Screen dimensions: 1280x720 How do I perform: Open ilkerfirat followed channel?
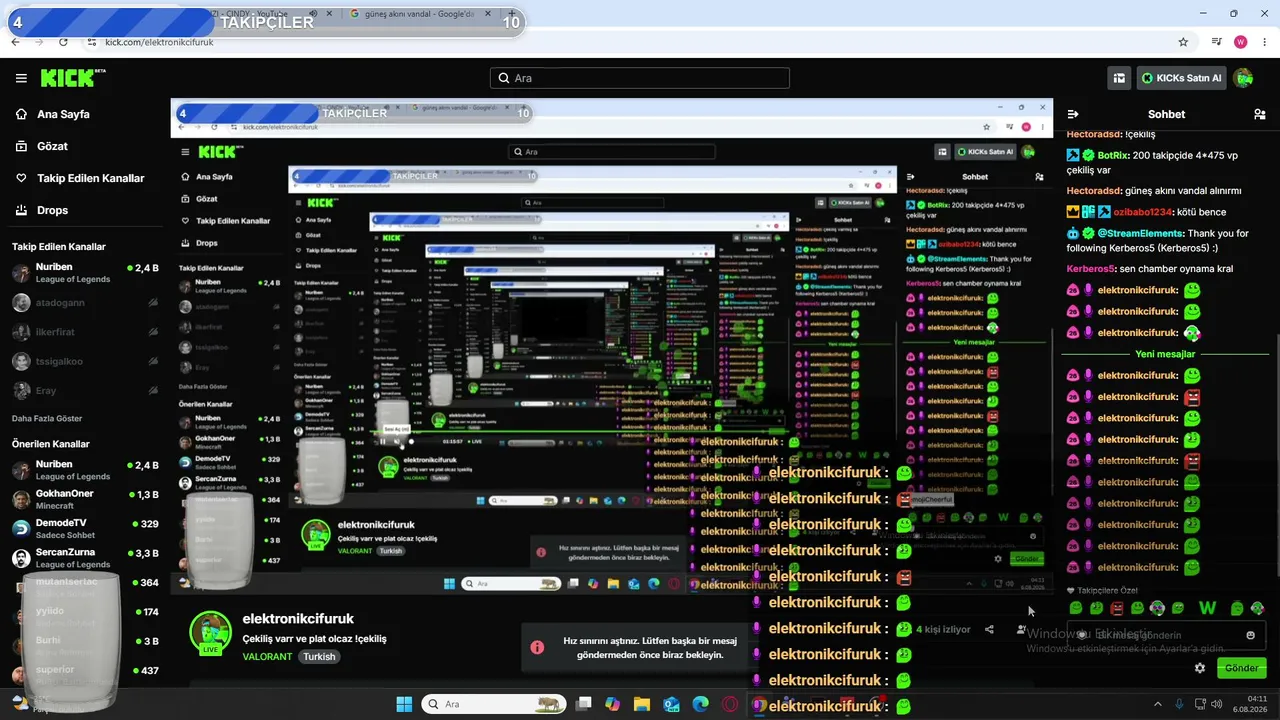85,331
